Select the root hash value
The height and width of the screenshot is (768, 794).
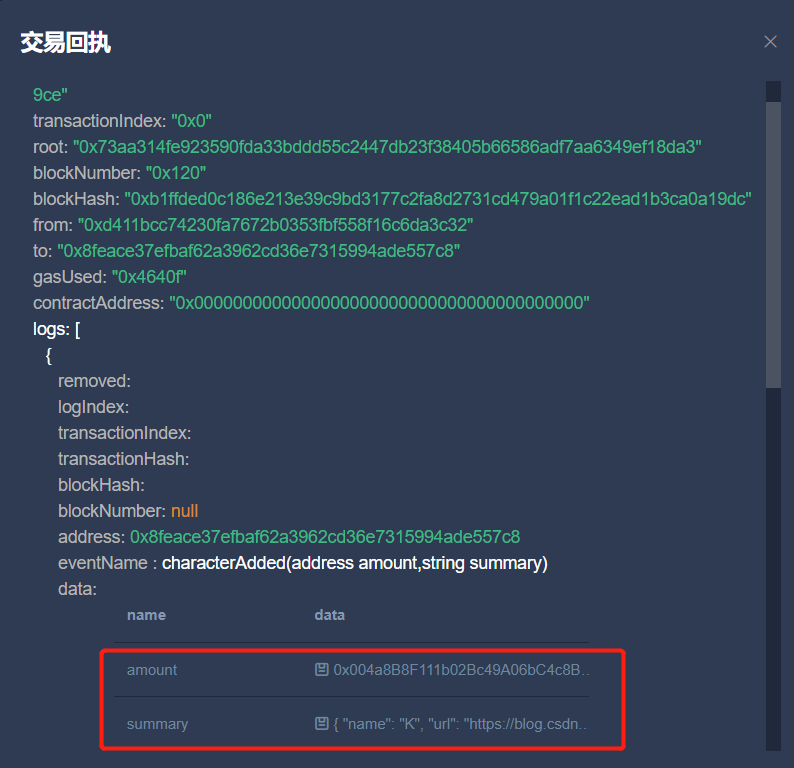coord(387,147)
